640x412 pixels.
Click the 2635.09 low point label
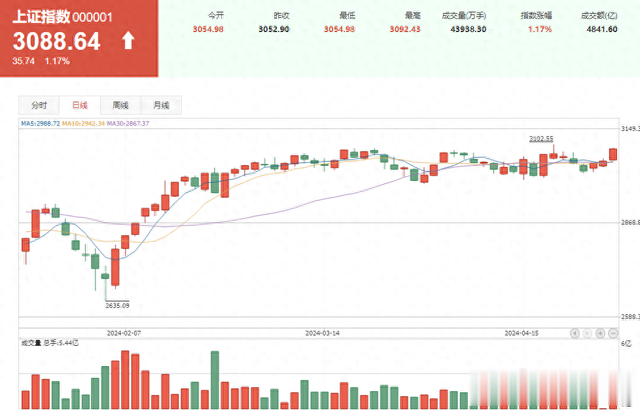[117, 305]
